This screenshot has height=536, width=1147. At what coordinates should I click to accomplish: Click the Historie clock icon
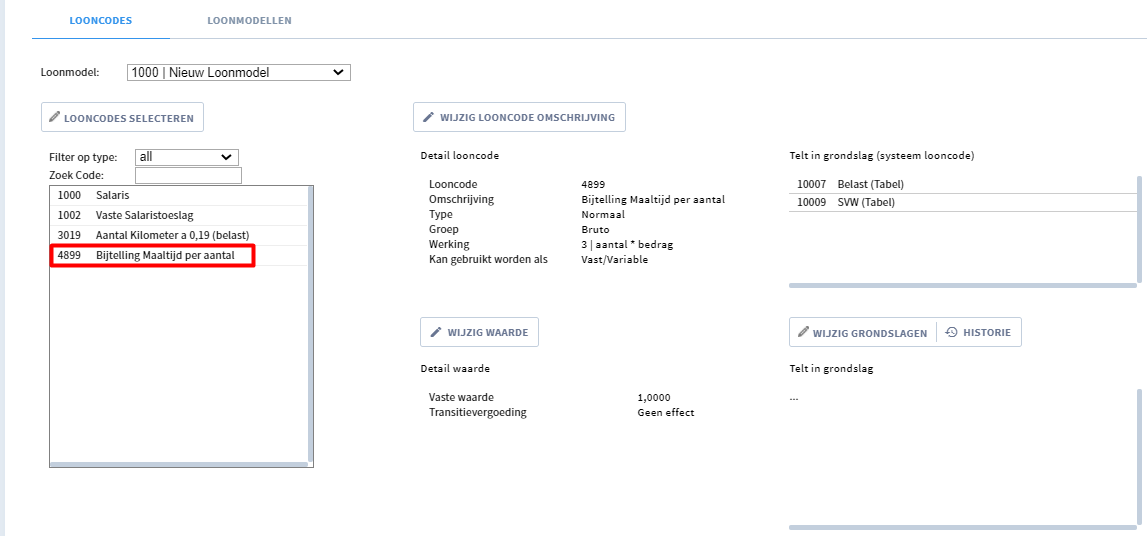951,332
